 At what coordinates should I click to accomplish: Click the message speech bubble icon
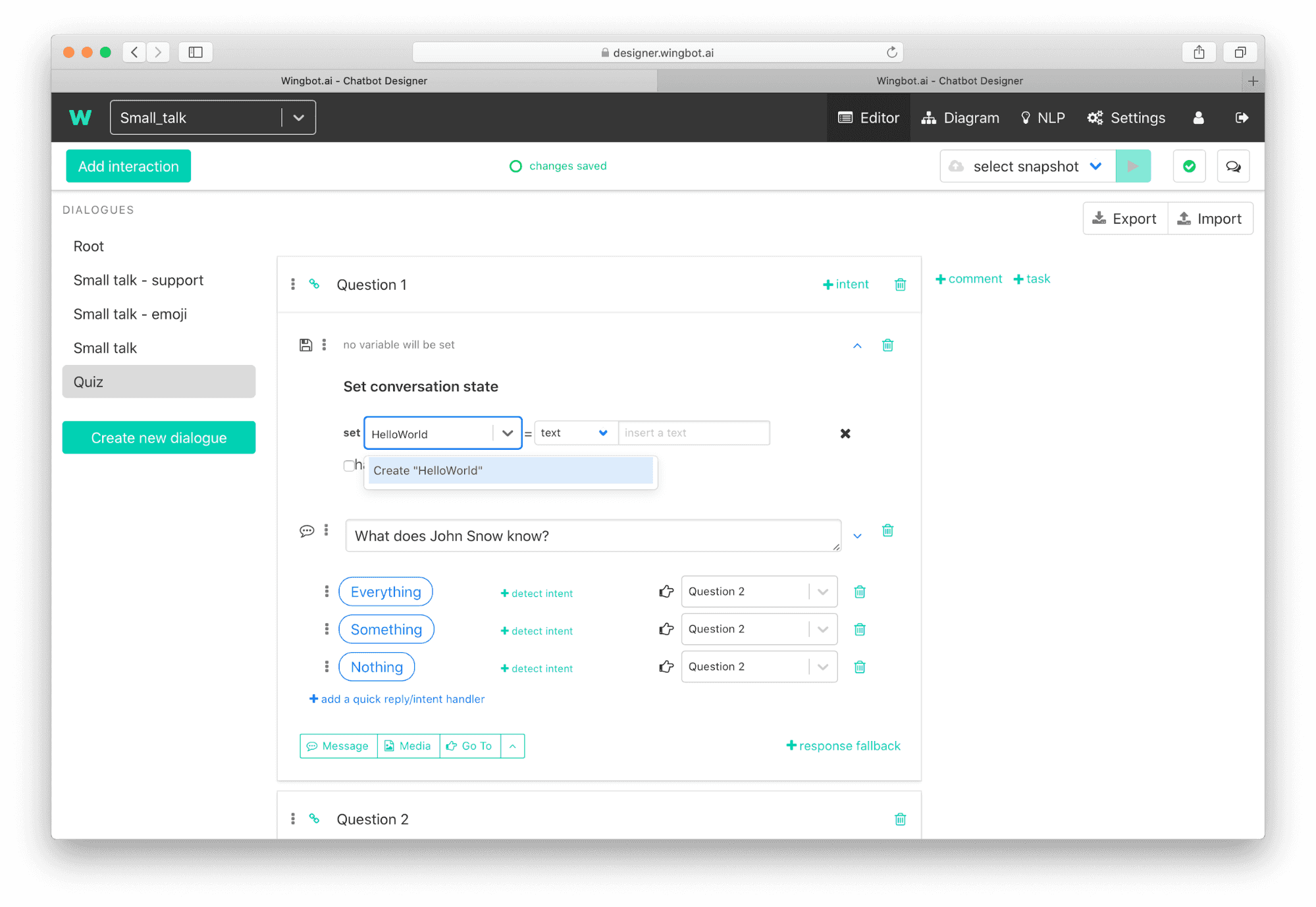[307, 531]
